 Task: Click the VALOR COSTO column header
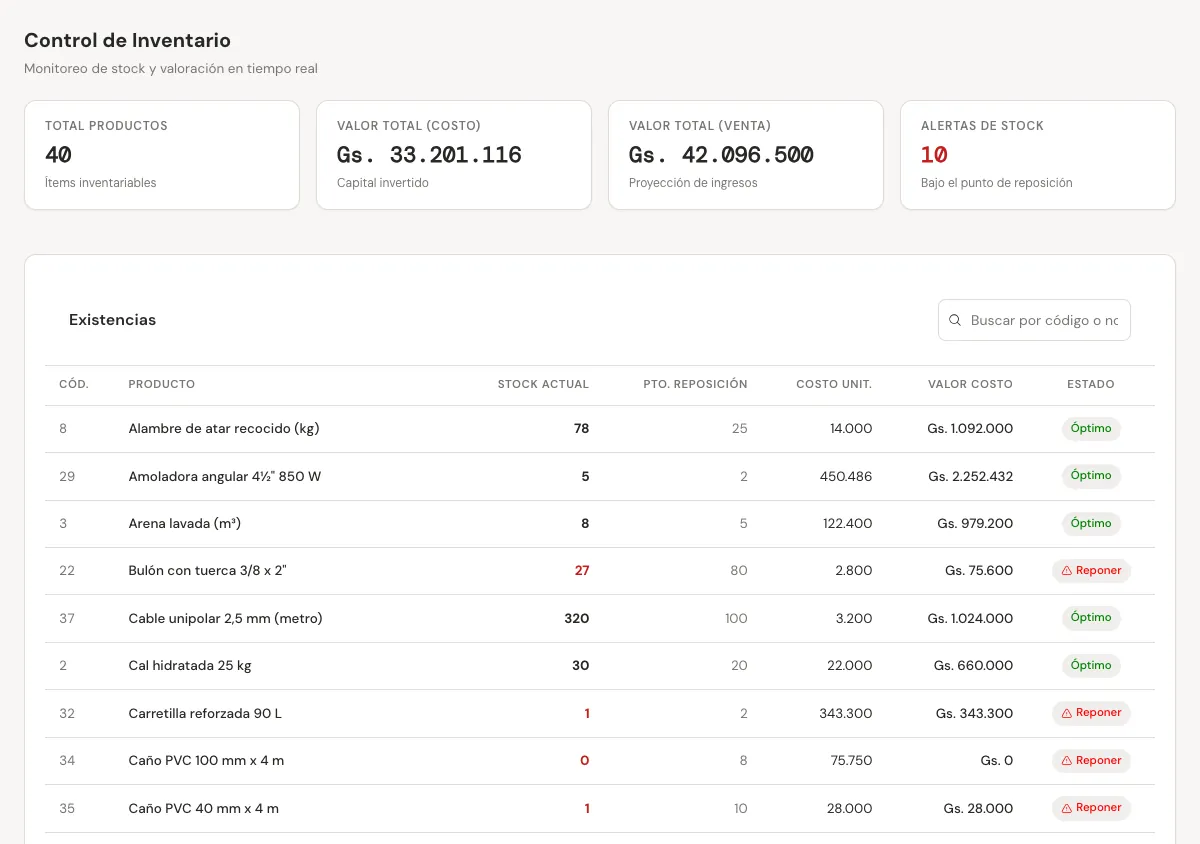click(x=970, y=384)
